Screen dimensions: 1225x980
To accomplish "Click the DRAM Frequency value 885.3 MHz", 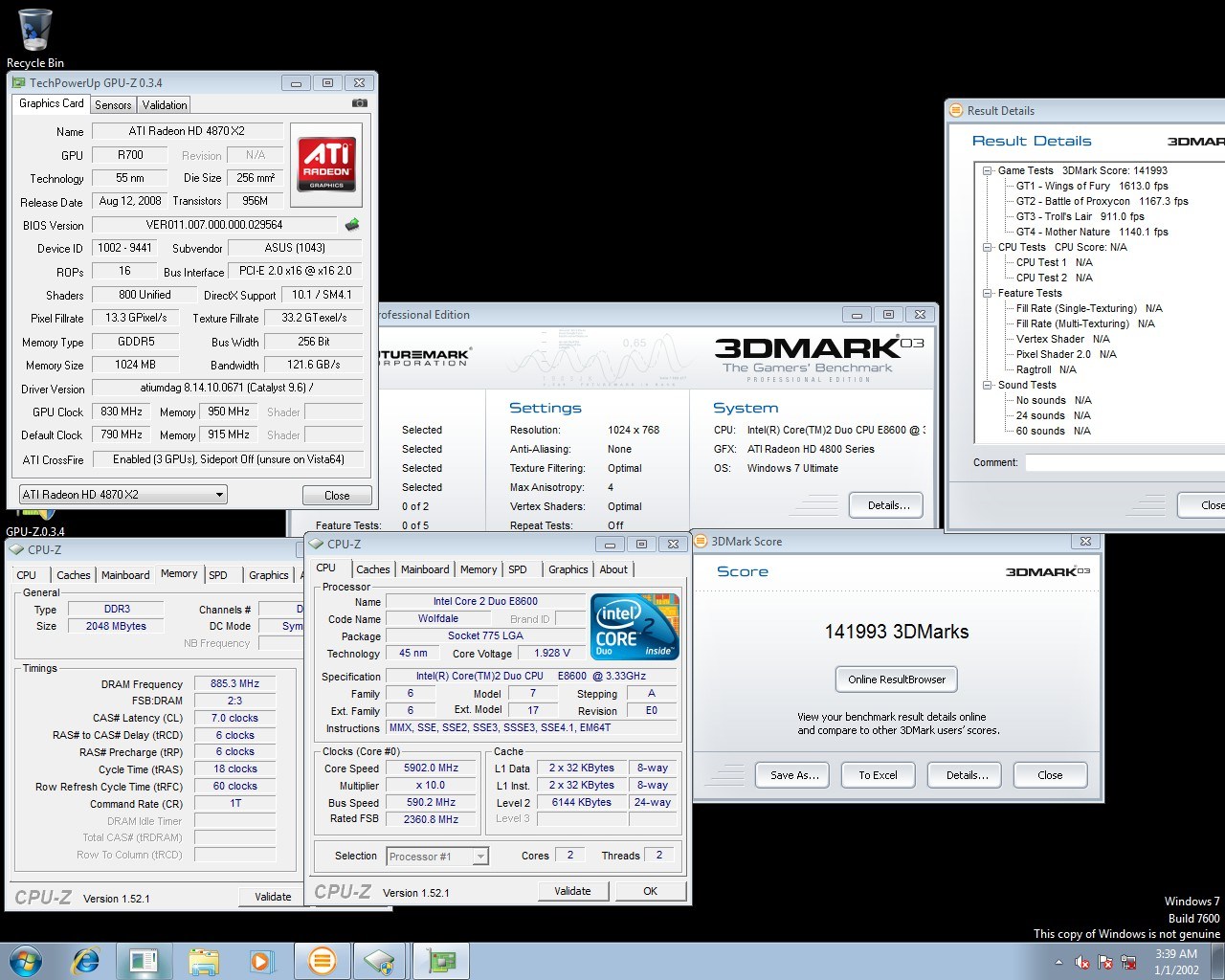I will (x=234, y=684).
